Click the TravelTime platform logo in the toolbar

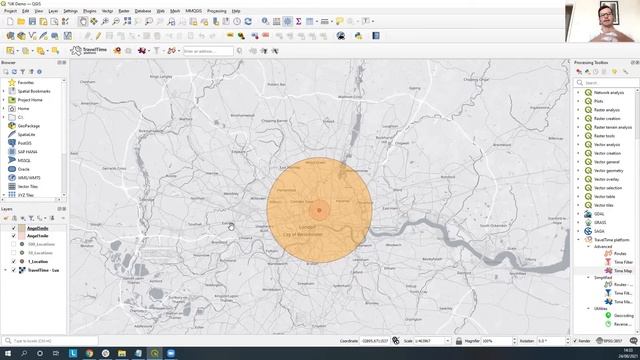point(89,51)
